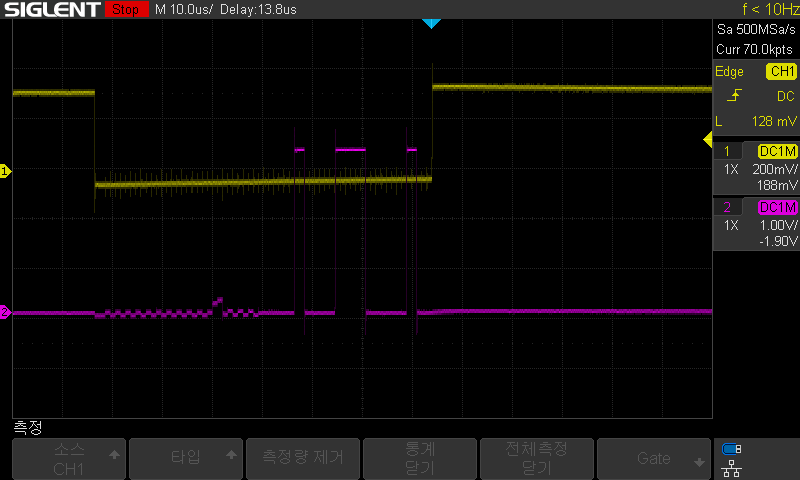Click the Stop run status indicator

[x=127, y=9]
